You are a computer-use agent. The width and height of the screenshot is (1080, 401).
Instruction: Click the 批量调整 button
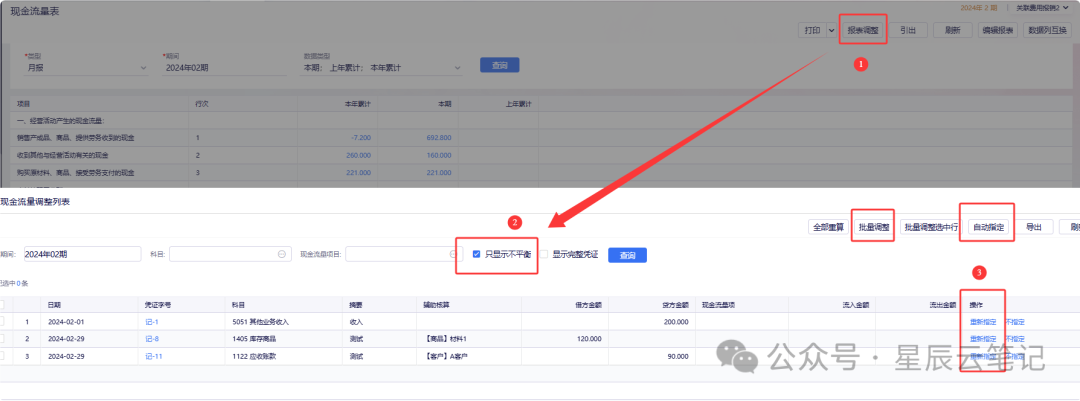tap(872, 227)
